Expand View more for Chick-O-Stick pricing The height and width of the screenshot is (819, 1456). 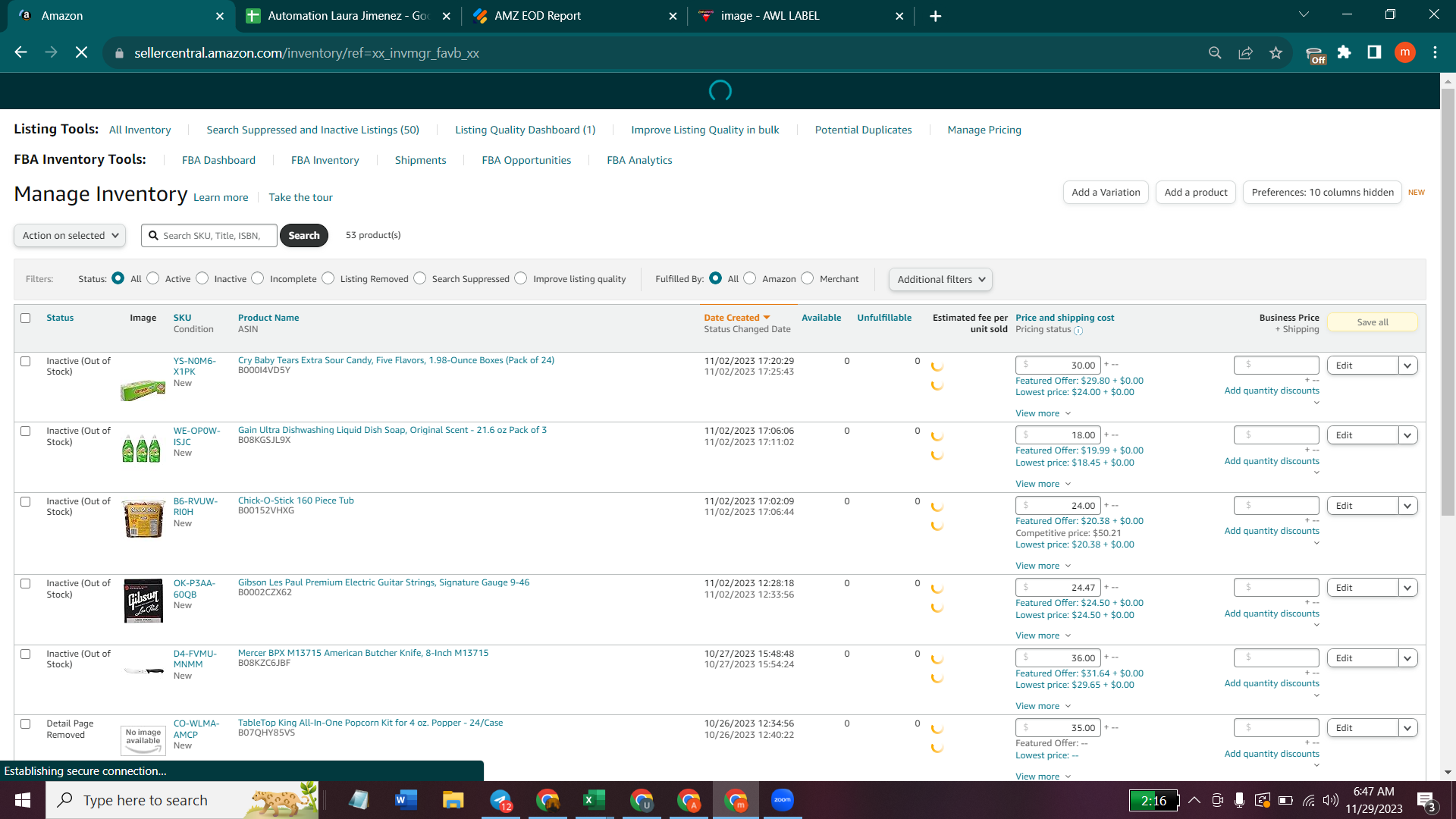1043,566
